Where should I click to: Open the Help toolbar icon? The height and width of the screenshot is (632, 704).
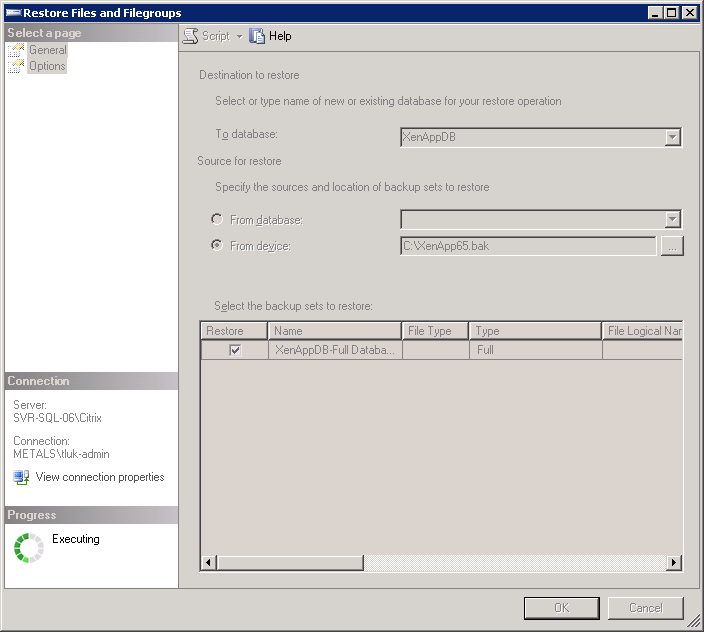[257, 36]
